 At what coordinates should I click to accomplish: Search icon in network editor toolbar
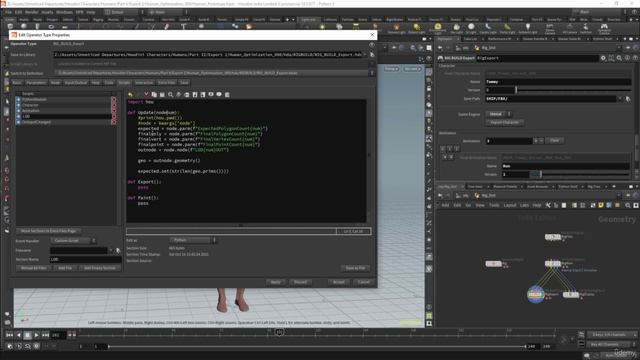click(628, 205)
